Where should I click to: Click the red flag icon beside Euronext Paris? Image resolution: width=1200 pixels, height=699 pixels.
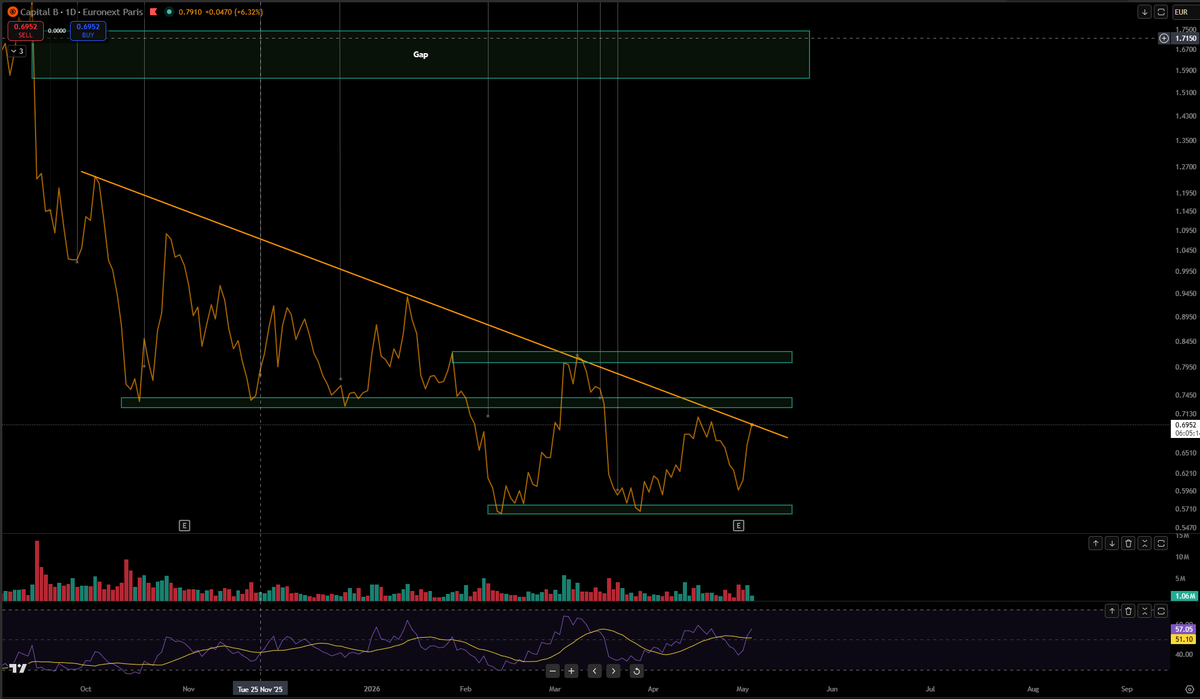tap(153, 12)
